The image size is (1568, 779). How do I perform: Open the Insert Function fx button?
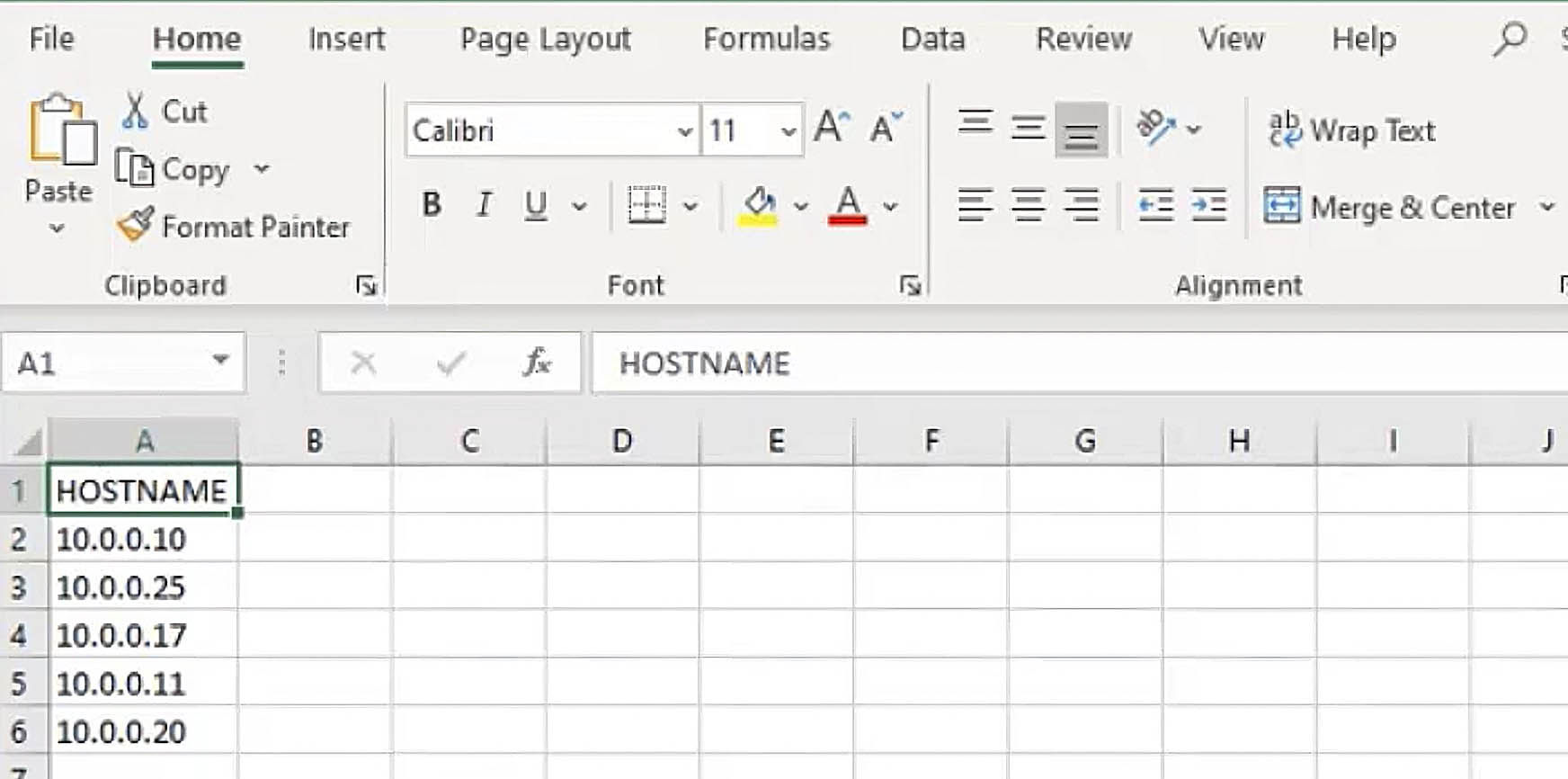tap(537, 363)
